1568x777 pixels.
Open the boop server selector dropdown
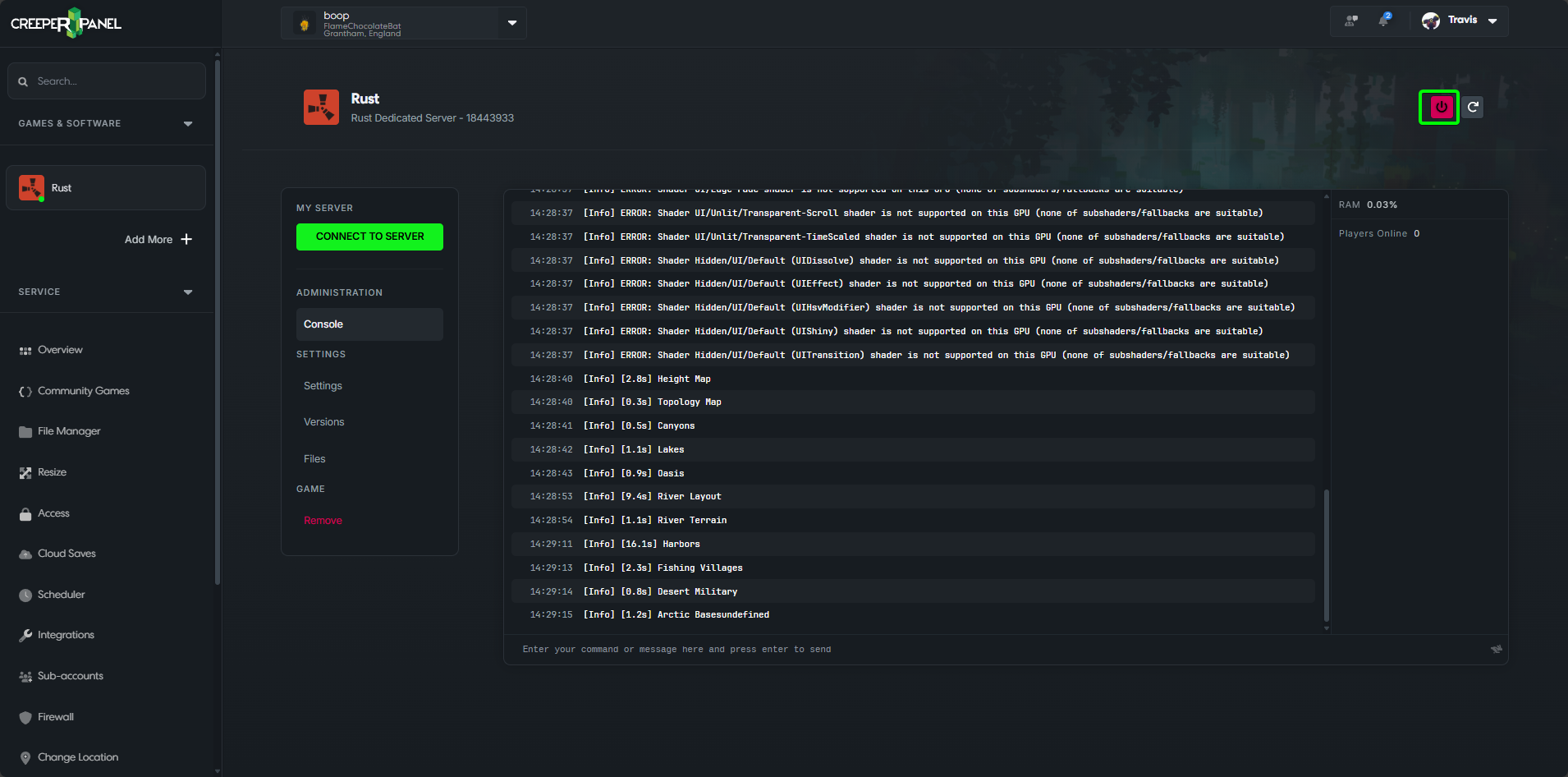[x=512, y=23]
